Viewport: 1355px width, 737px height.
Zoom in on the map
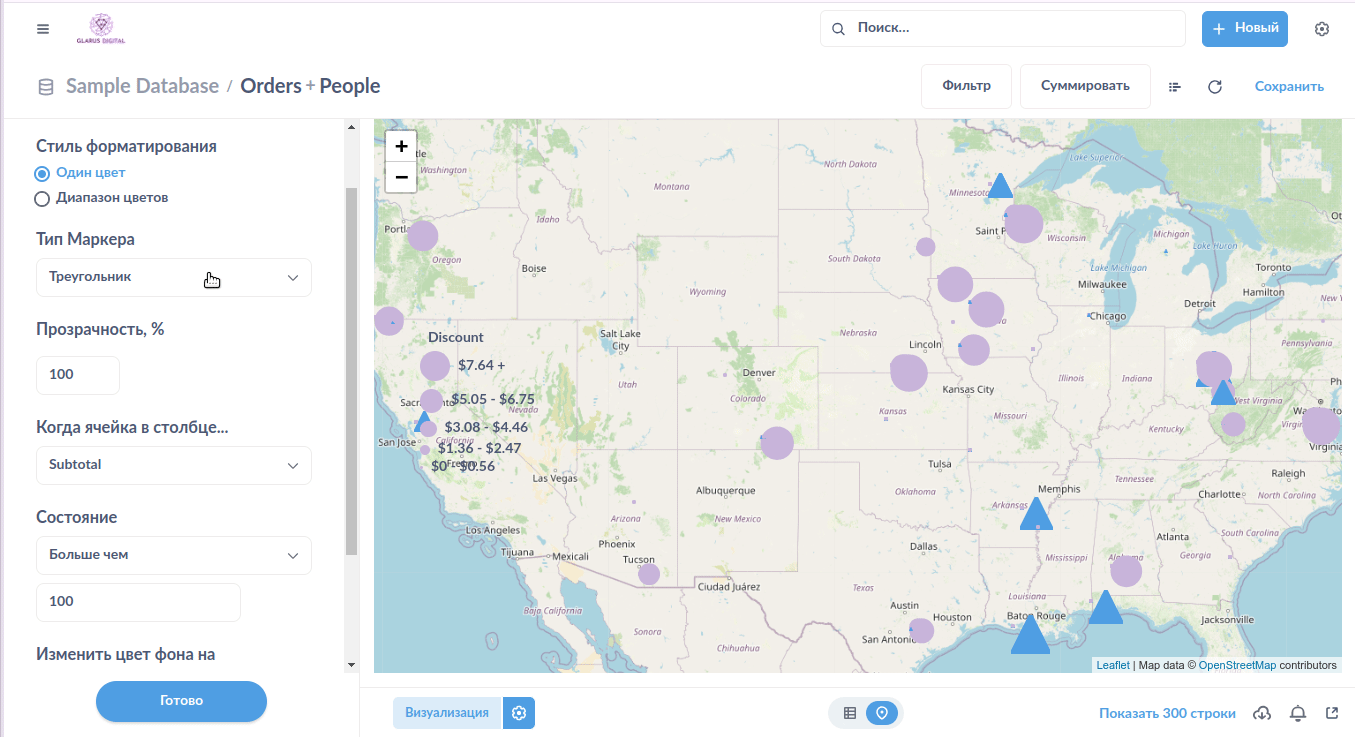click(401, 146)
